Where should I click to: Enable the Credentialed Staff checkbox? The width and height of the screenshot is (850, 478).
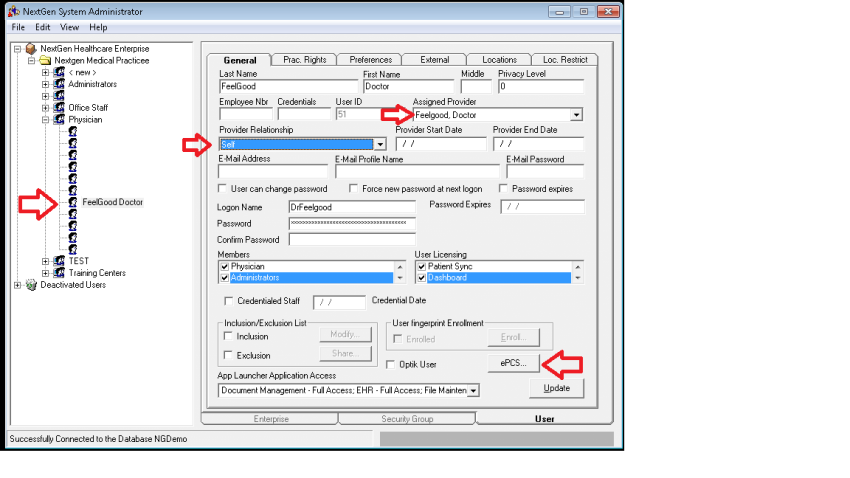(x=229, y=301)
